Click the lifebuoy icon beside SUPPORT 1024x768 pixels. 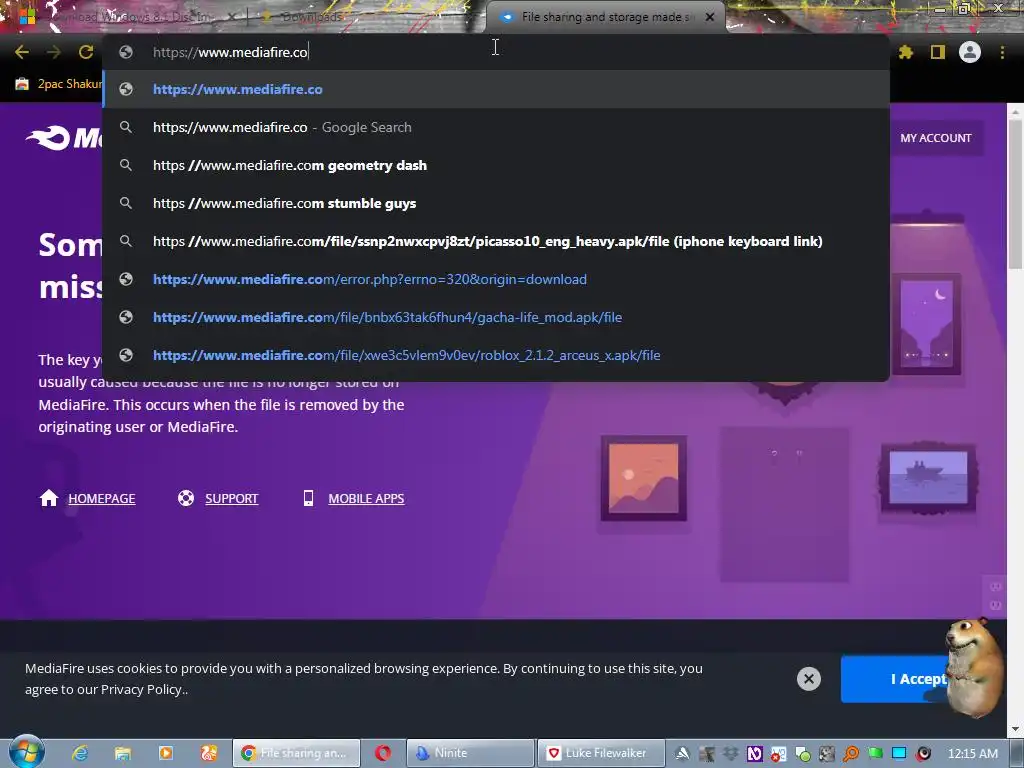(186, 498)
